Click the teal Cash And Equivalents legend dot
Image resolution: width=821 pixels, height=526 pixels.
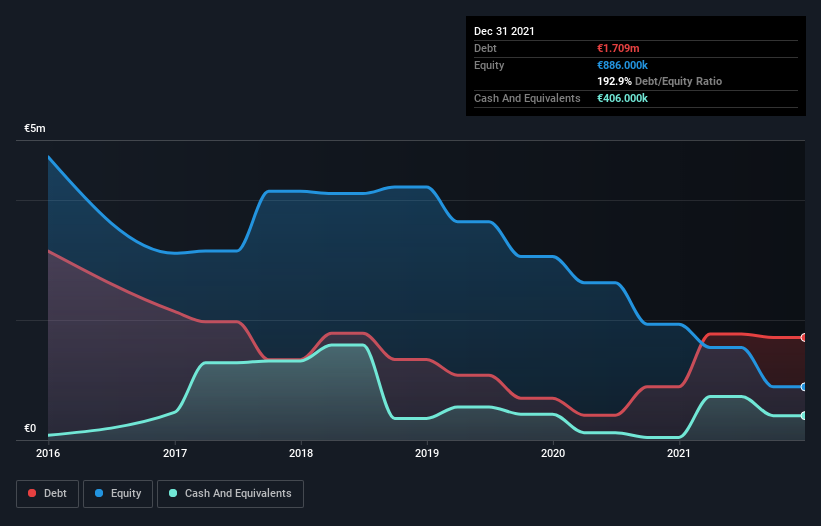[173, 493]
